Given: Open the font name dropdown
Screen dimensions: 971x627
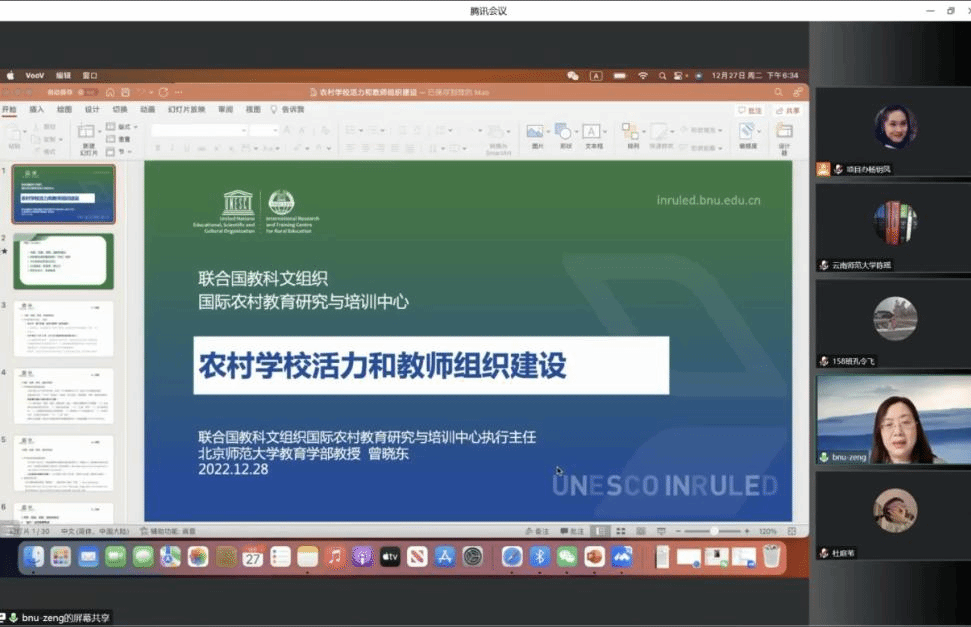Looking at the screenshot, I should [199, 130].
